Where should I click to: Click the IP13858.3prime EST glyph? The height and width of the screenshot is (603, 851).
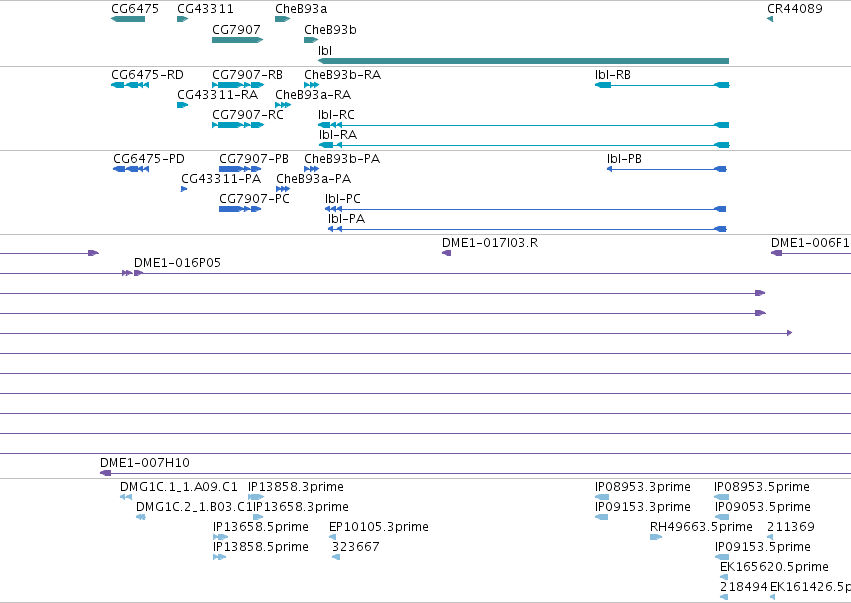tap(256, 497)
